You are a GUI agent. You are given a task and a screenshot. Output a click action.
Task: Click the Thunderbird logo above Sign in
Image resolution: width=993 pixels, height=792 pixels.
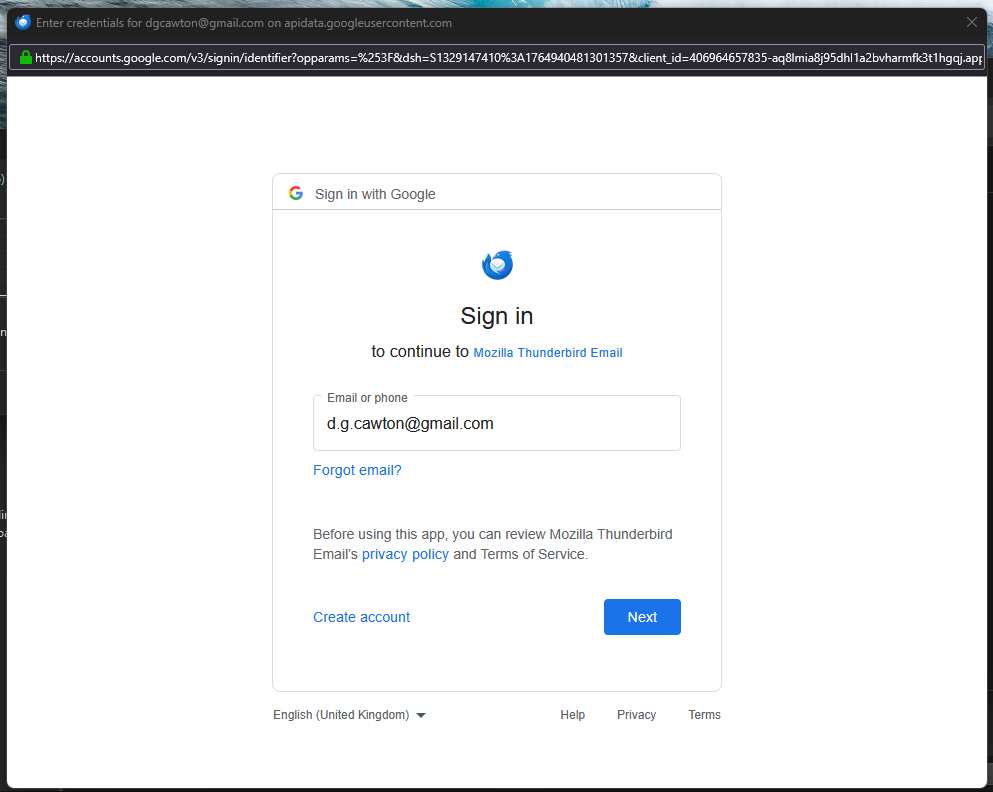tap(497, 265)
